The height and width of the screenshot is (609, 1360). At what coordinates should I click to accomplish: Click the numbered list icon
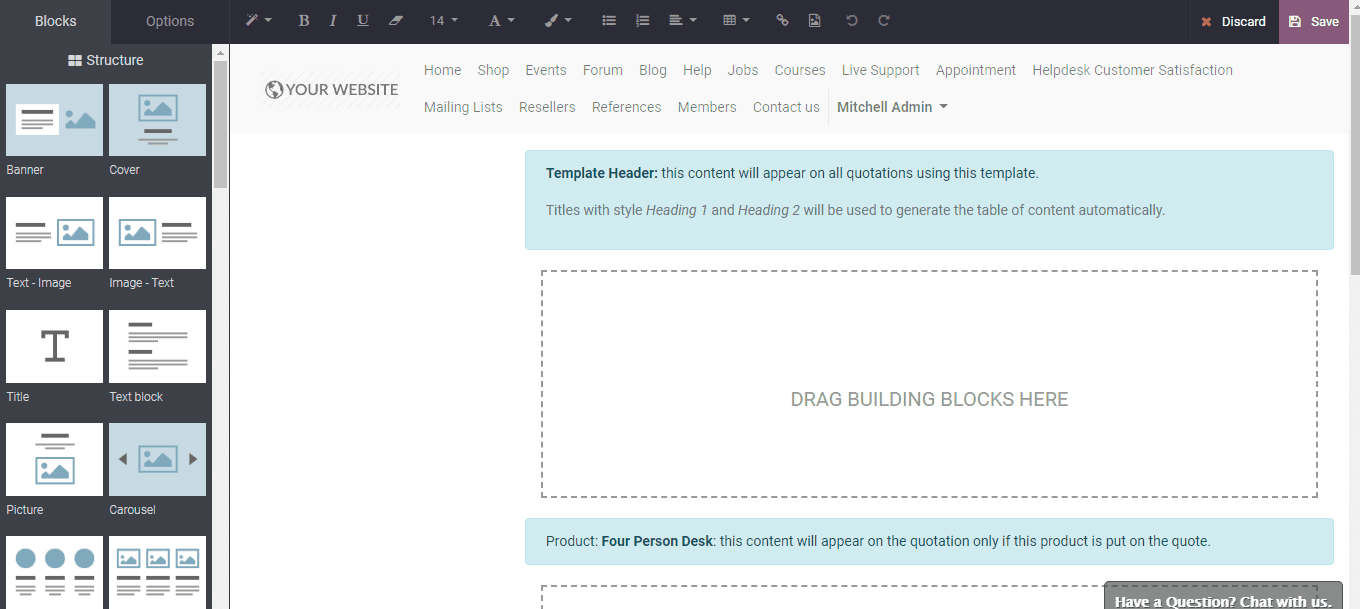642,20
